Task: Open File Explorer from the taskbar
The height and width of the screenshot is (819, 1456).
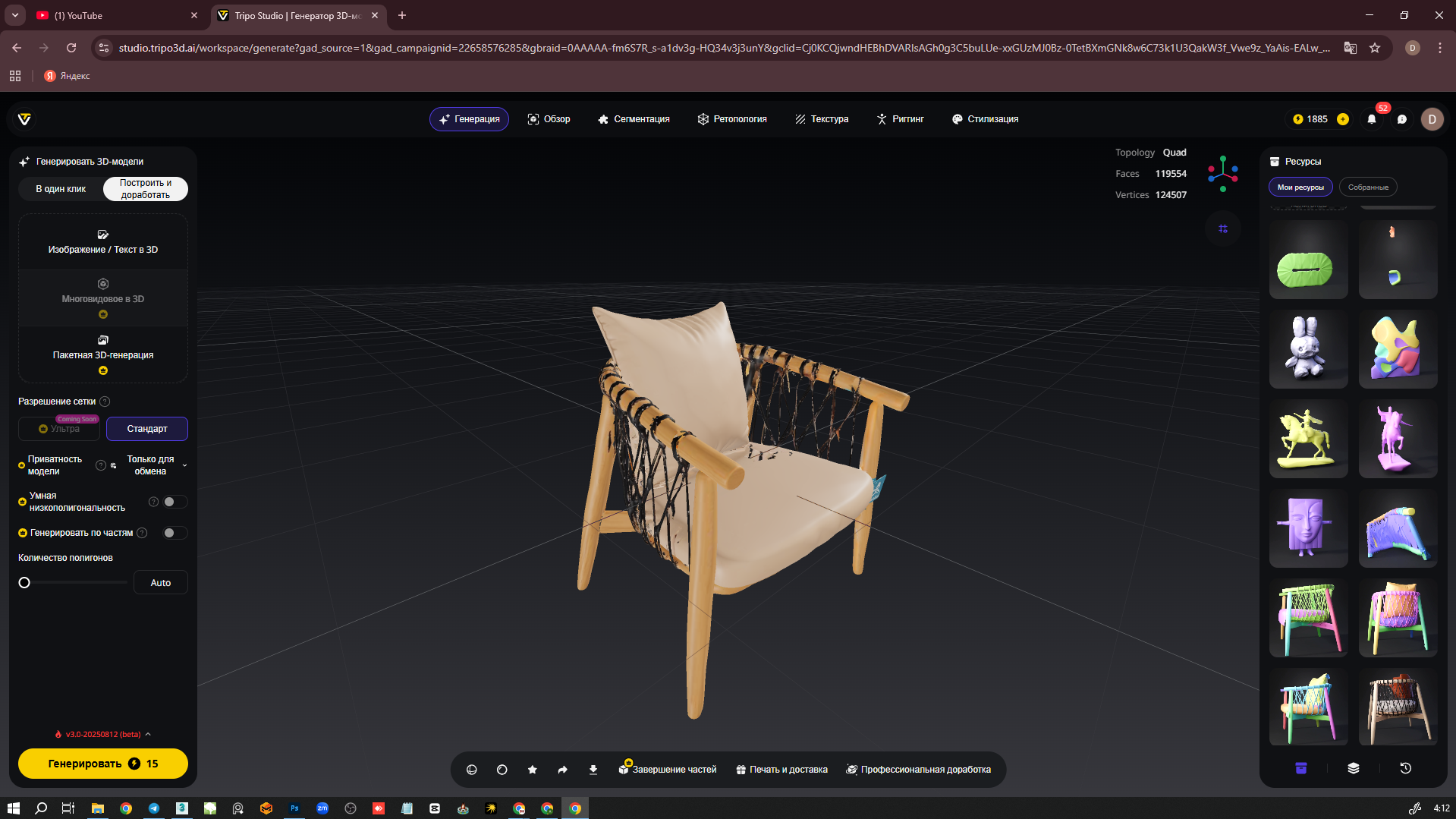Action: pyautogui.click(x=98, y=808)
